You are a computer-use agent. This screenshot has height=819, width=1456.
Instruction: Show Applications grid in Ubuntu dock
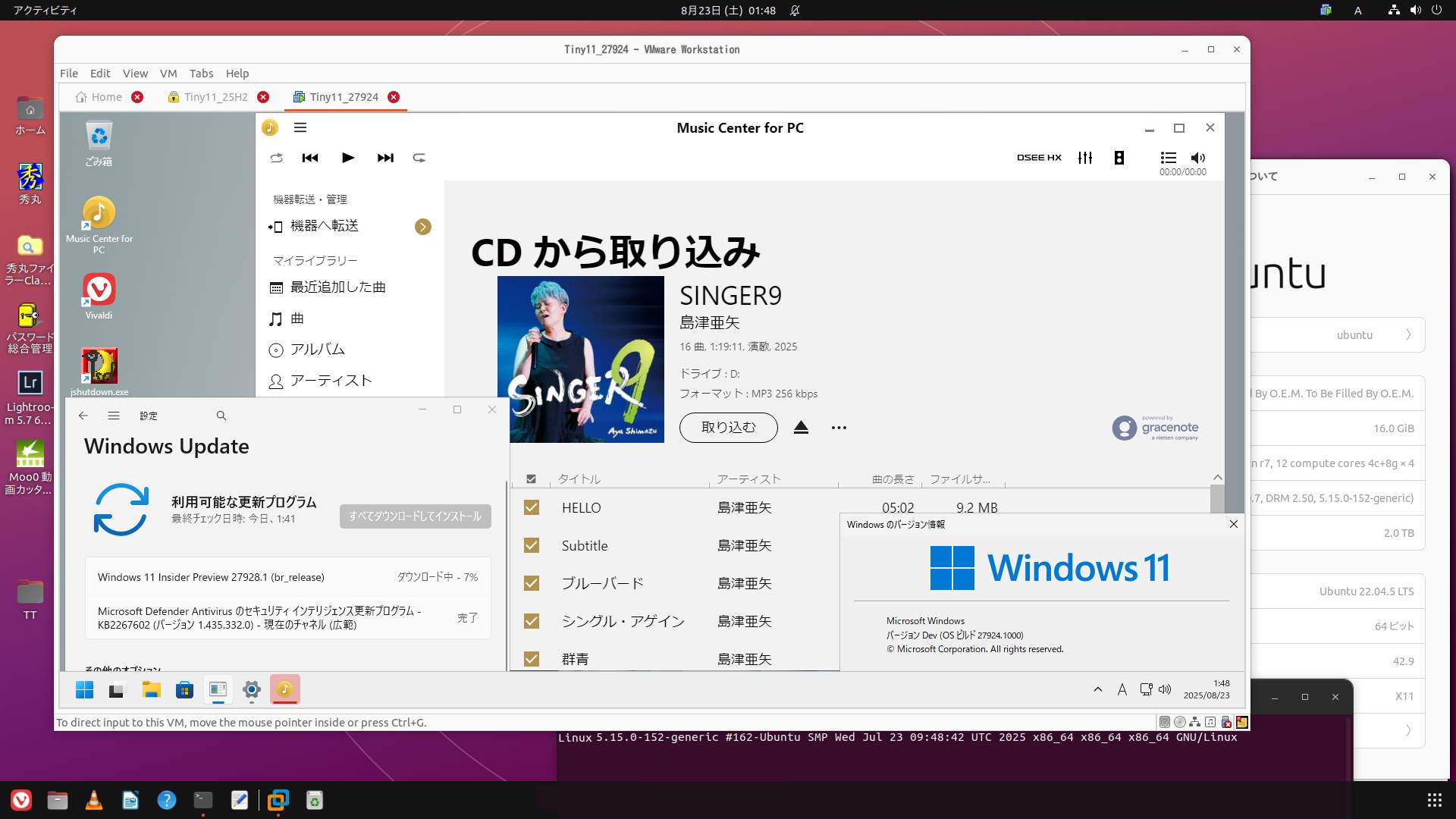tap(1434, 800)
